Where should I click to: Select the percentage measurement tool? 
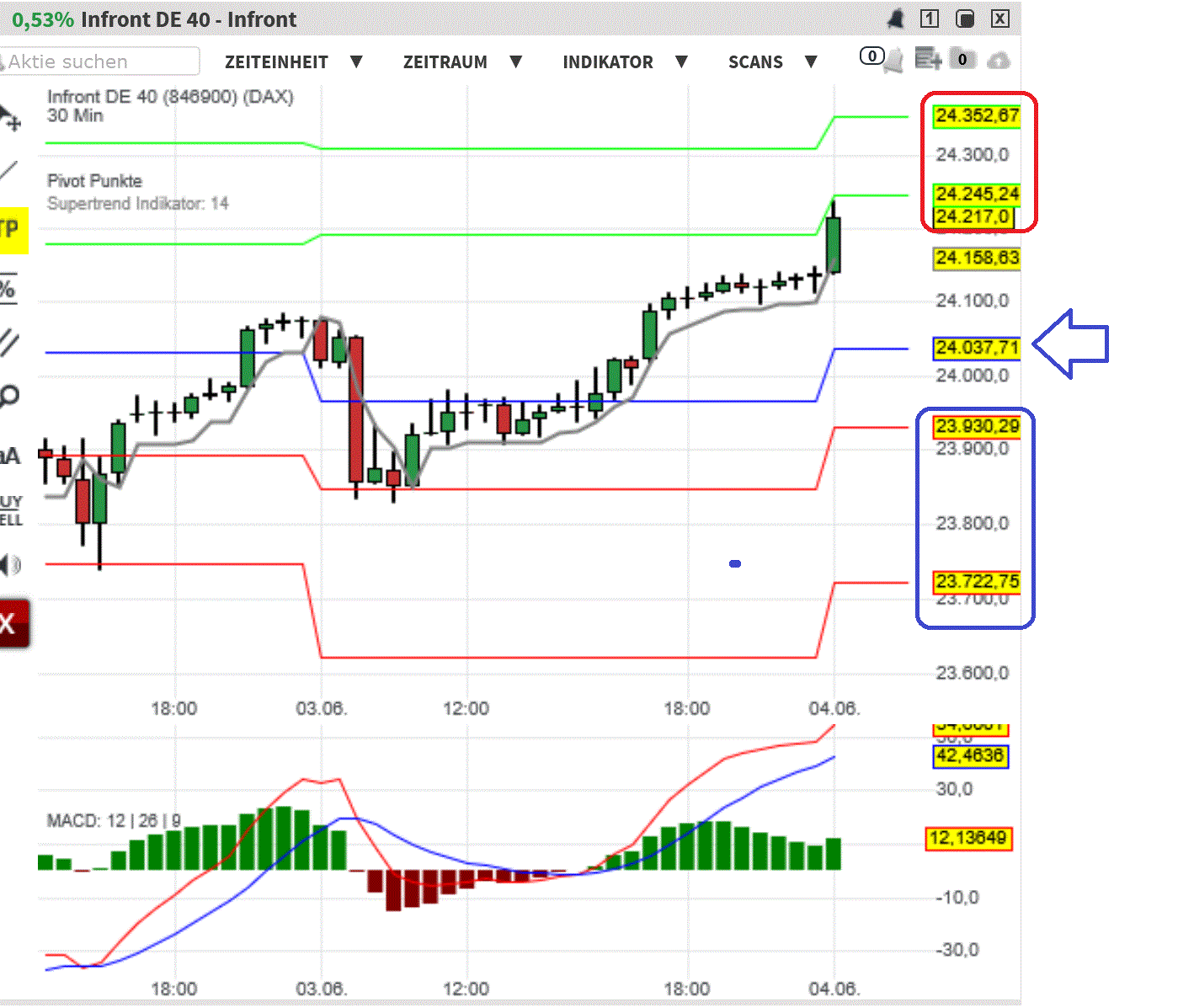coord(10,288)
